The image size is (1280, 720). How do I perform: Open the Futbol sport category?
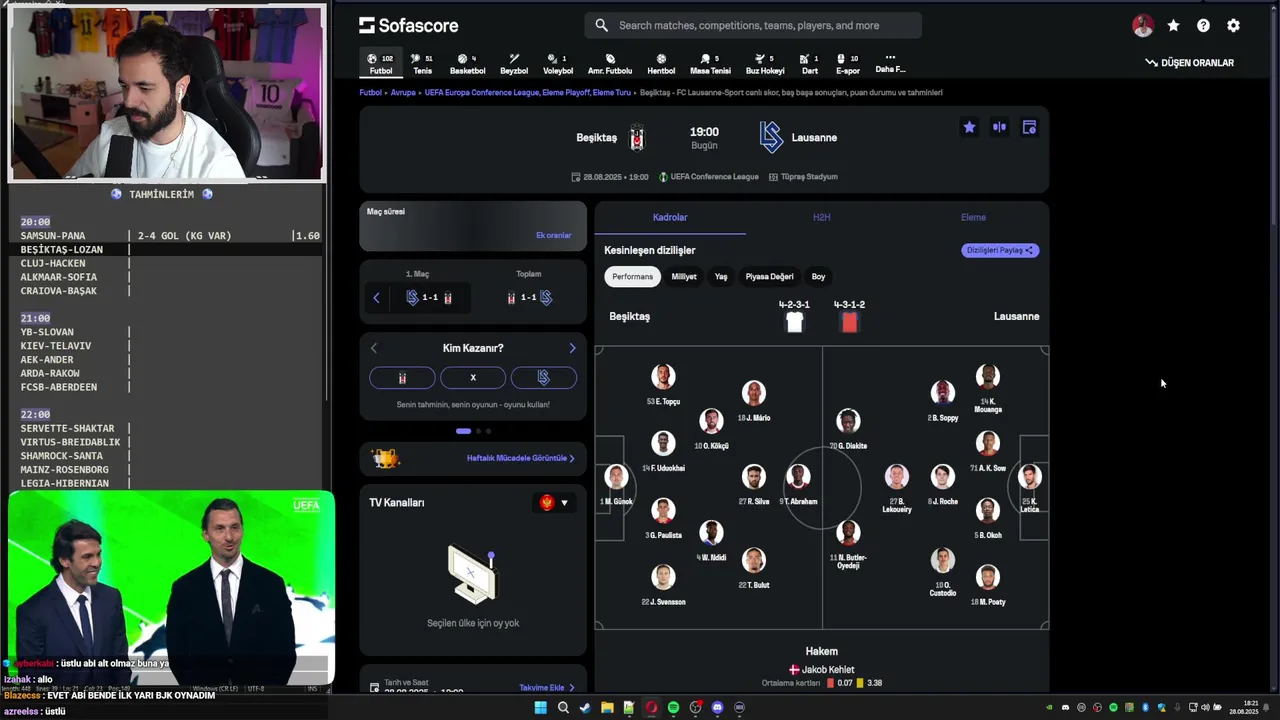coord(380,64)
